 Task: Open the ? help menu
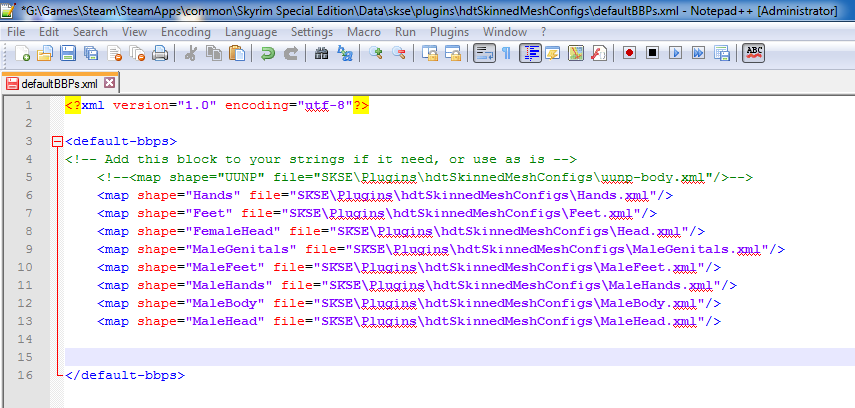544,32
